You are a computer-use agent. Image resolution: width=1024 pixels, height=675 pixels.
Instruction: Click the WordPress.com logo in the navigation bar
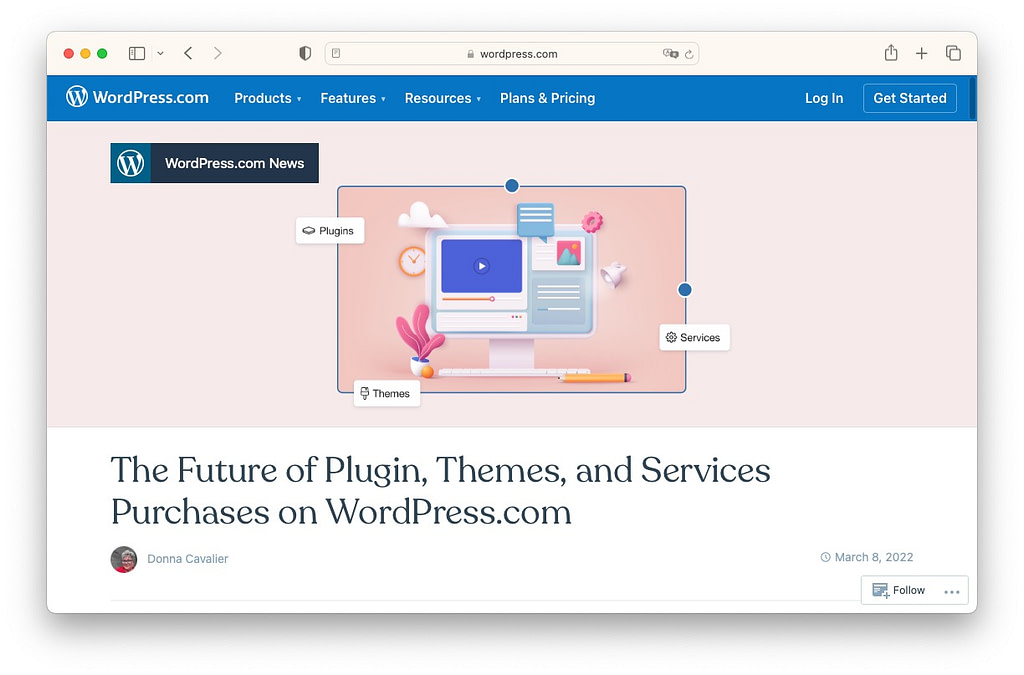(x=138, y=97)
